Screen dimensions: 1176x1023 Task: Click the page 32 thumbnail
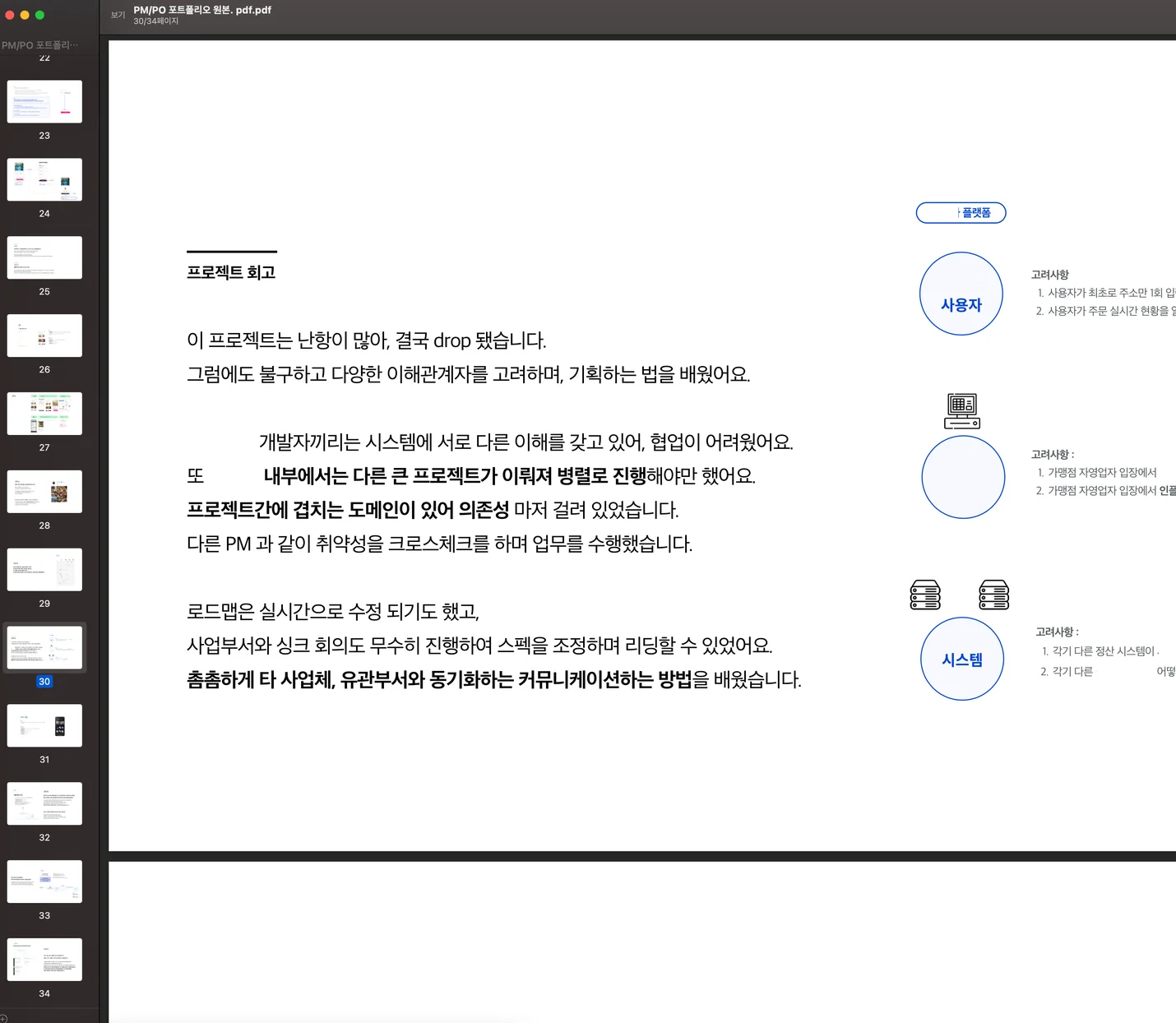click(x=44, y=803)
